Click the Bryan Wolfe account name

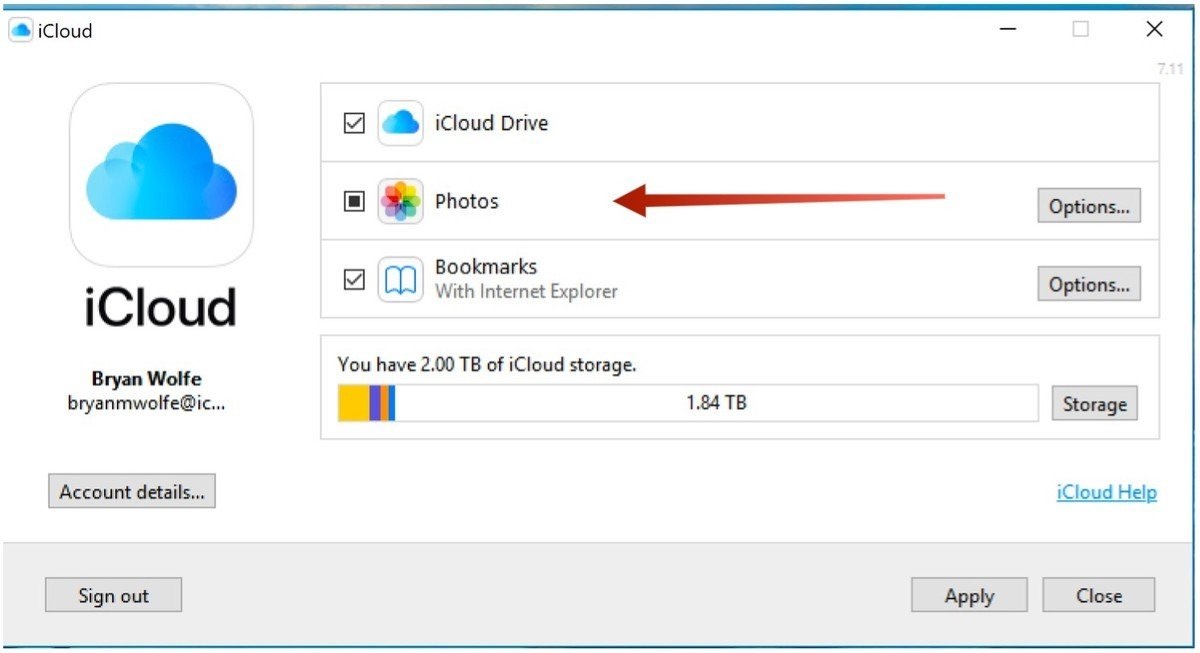pyautogui.click(x=146, y=380)
